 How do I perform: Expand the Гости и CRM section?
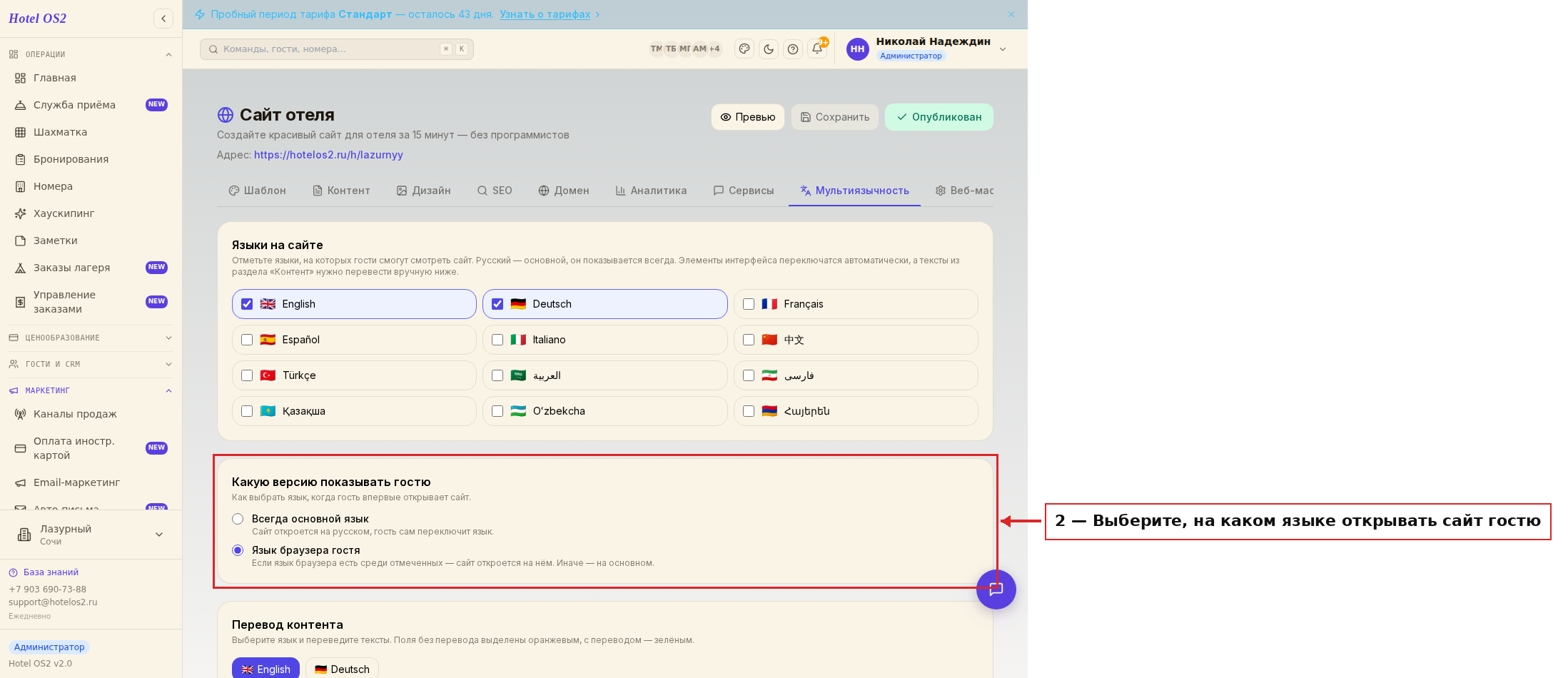pyautogui.click(x=91, y=364)
